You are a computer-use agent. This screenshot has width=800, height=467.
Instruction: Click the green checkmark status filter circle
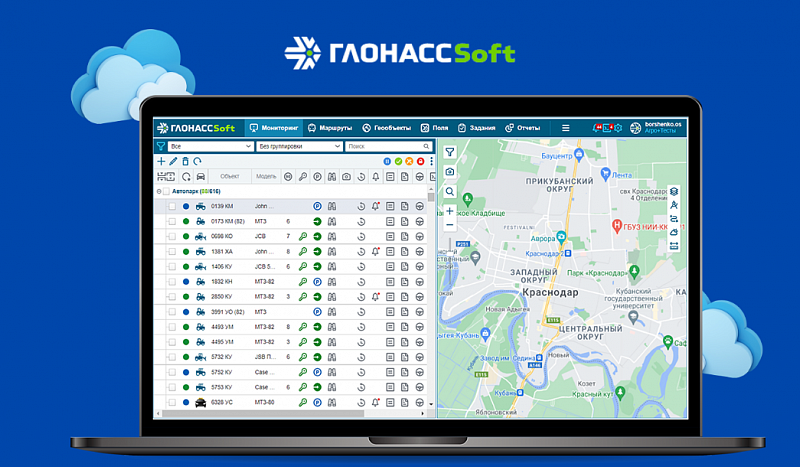click(x=398, y=161)
